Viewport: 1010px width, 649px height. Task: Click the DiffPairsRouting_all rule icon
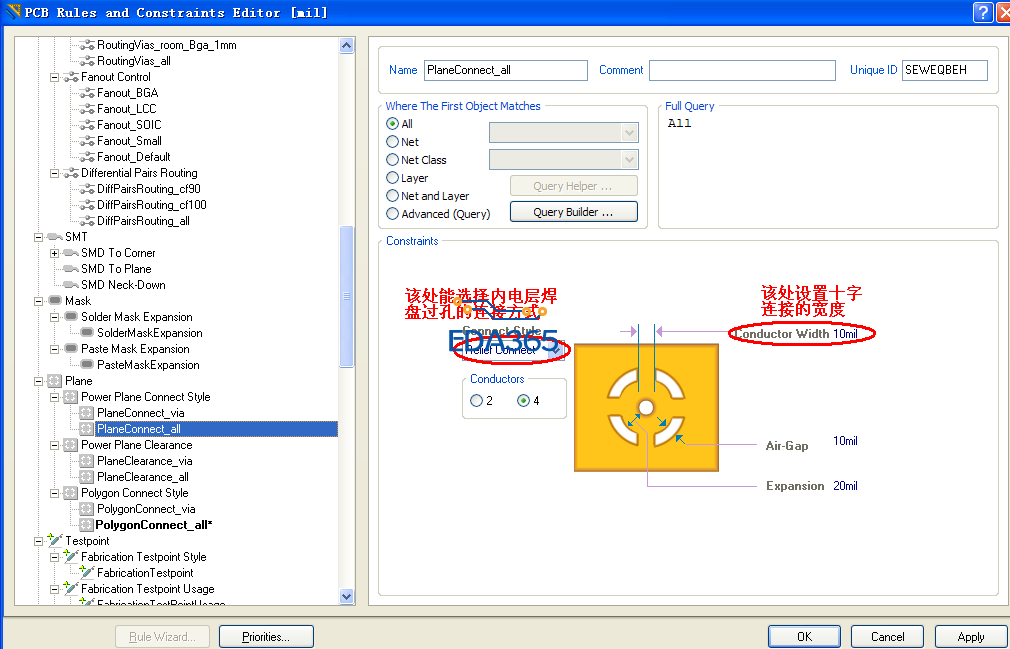click(87, 221)
